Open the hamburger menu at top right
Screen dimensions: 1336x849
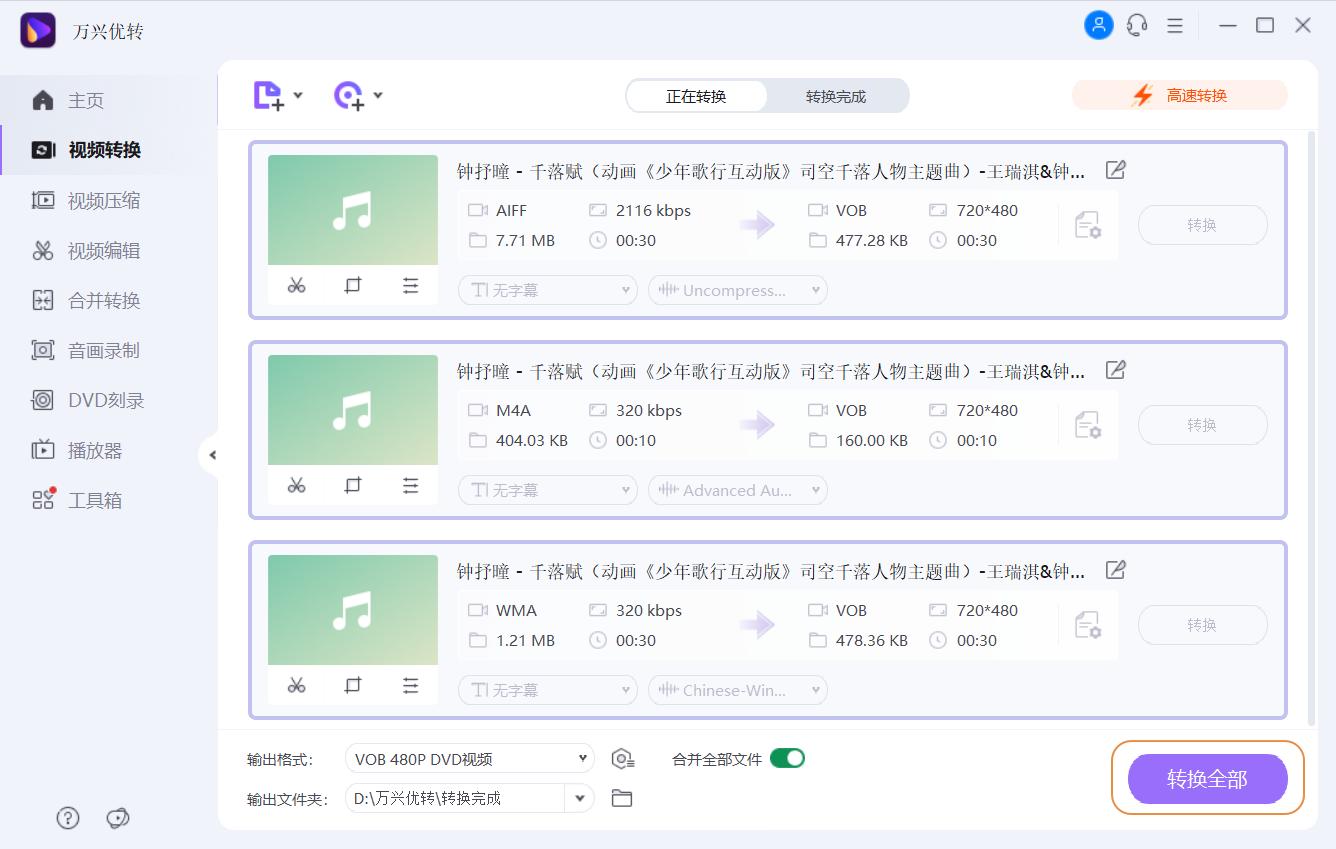click(x=1175, y=25)
